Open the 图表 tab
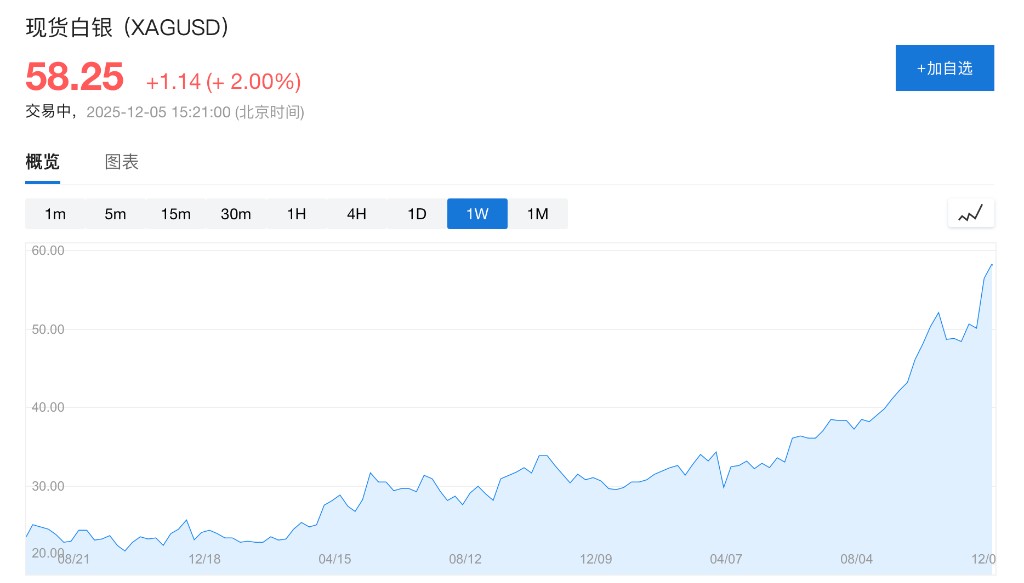 [x=122, y=162]
